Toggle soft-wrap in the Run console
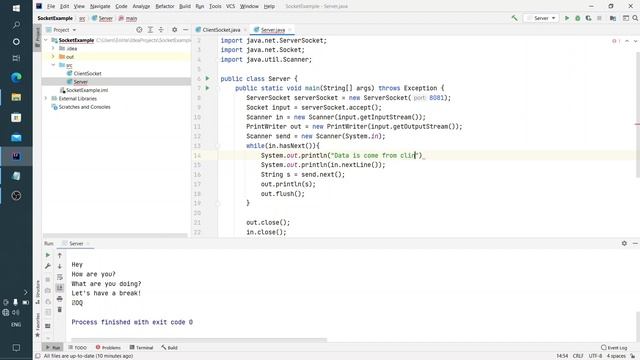Image resolution: width=640 pixels, height=360 pixels. 60,277
